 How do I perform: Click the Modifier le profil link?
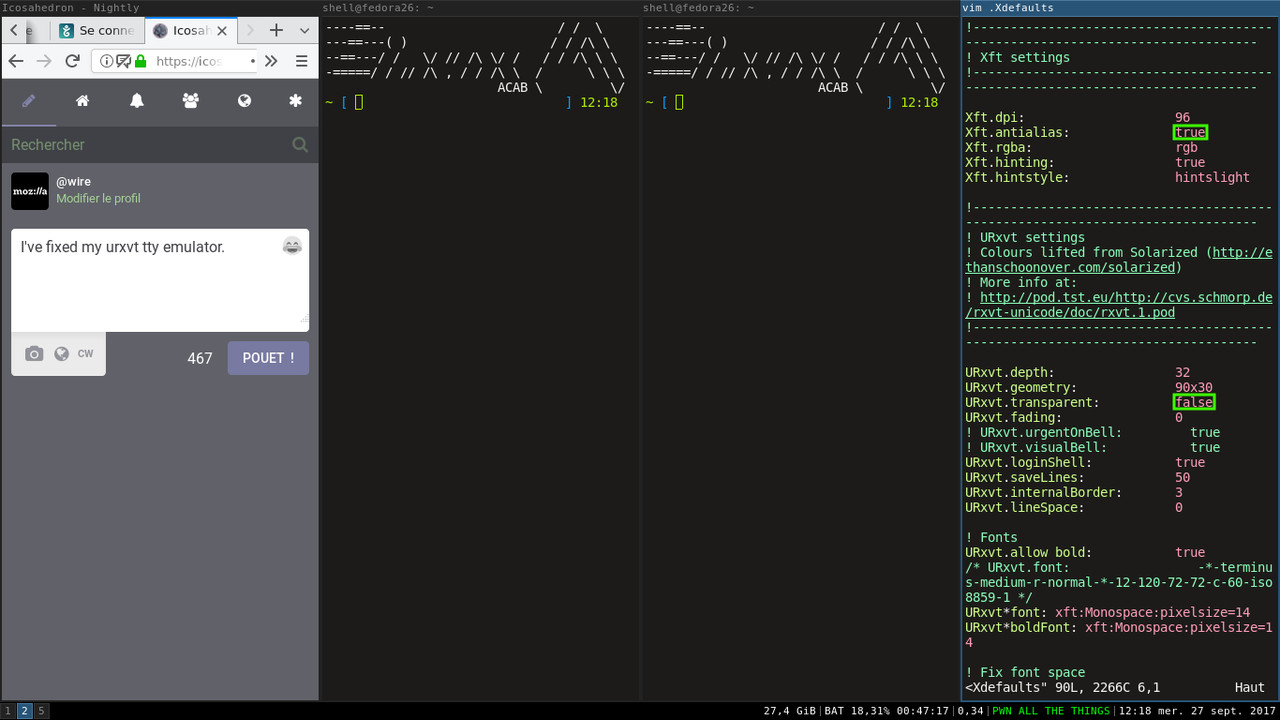pos(98,199)
